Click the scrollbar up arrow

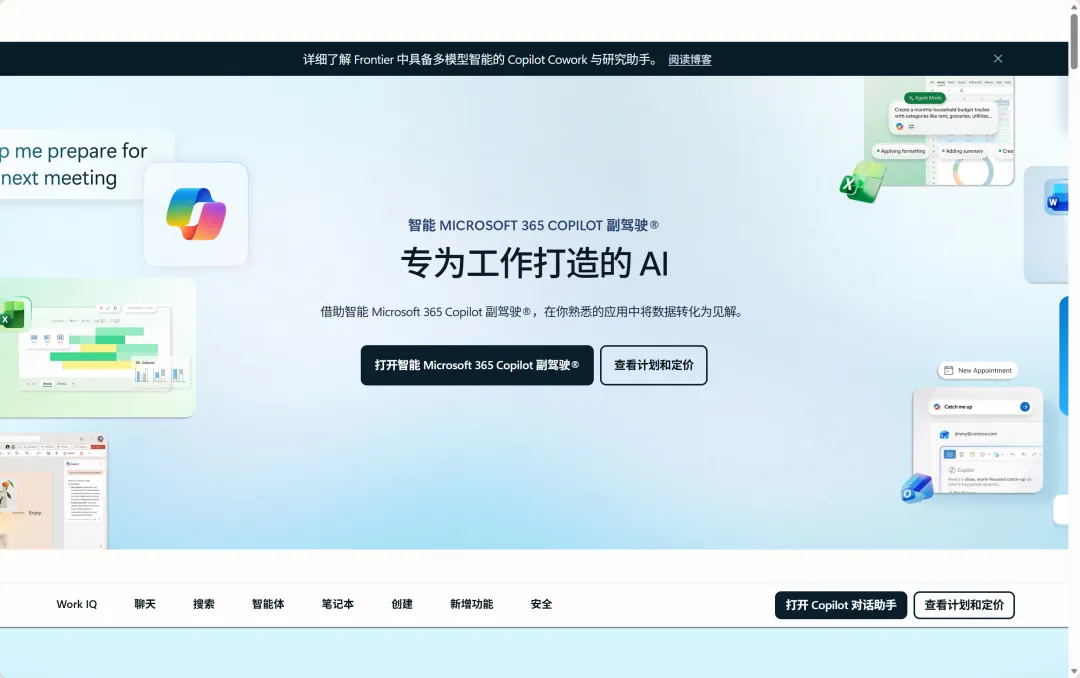1074,6
